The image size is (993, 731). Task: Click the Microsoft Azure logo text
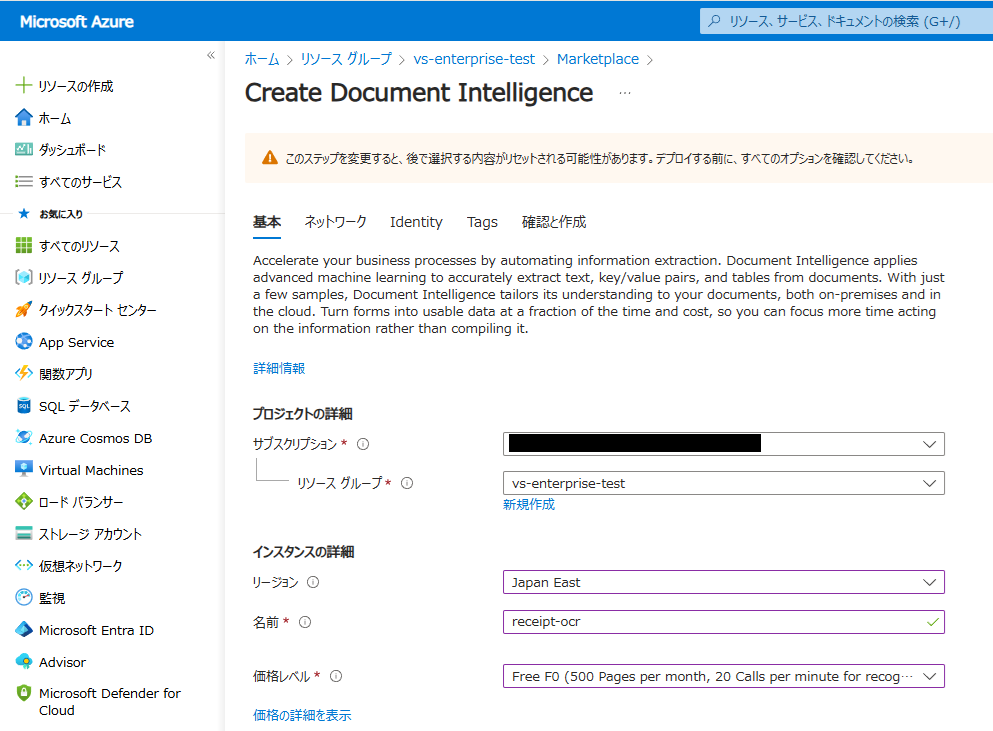tap(77, 22)
